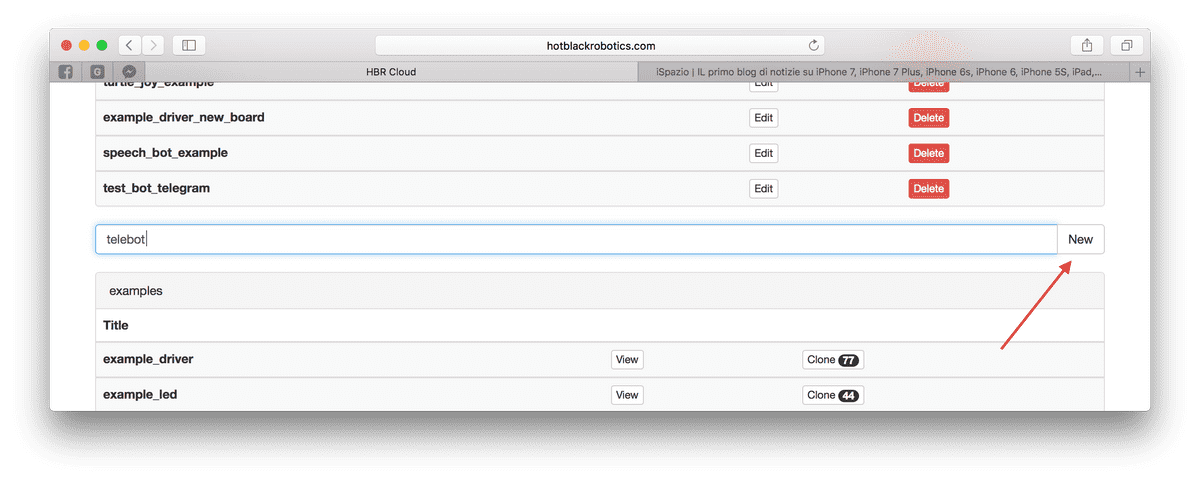Click the hotblackrobotics.com address bar
1200x482 pixels.
[600, 45]
